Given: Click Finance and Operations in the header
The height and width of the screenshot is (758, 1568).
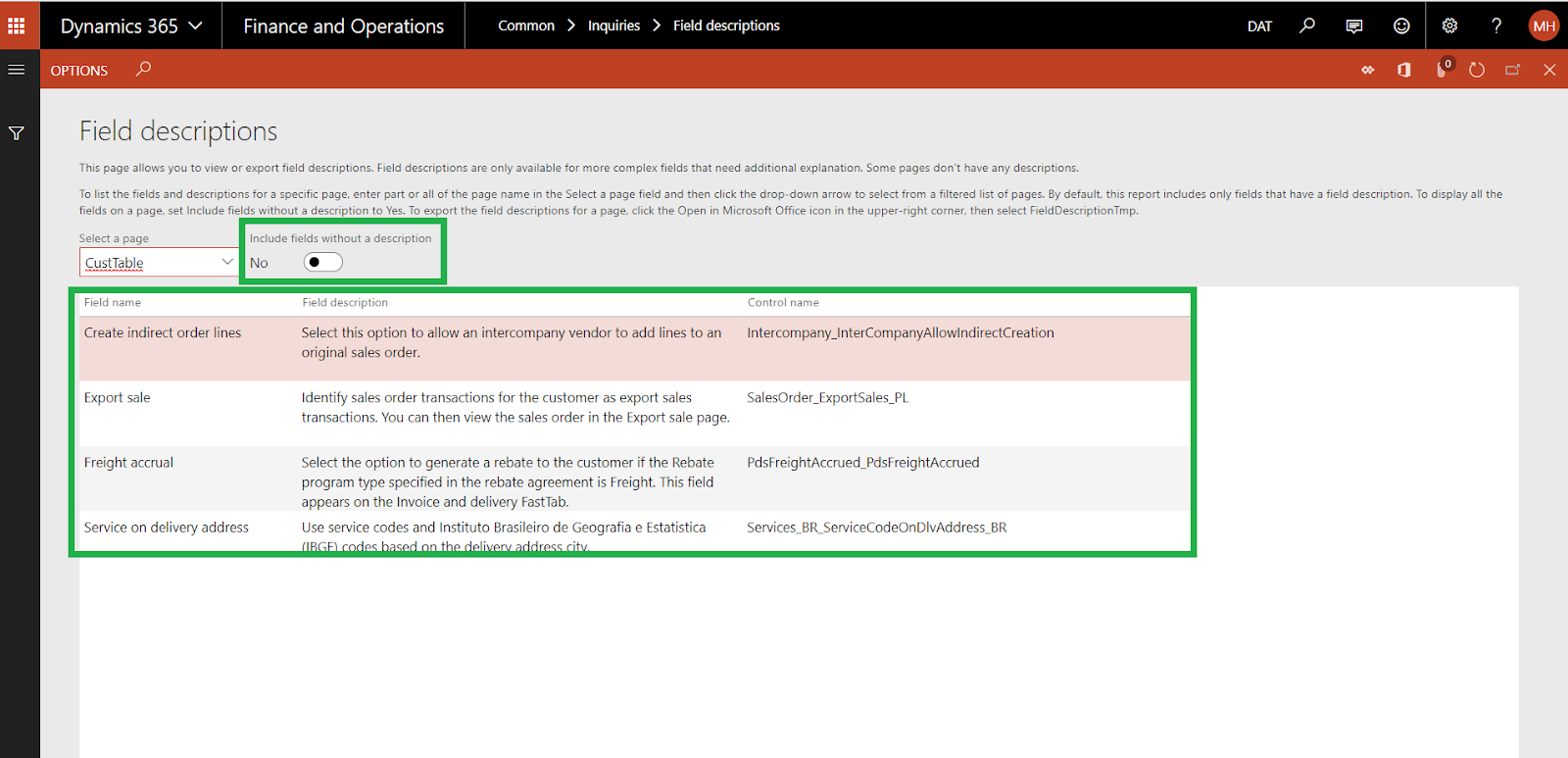Looking at the screenshot, I should pos(343,26).
